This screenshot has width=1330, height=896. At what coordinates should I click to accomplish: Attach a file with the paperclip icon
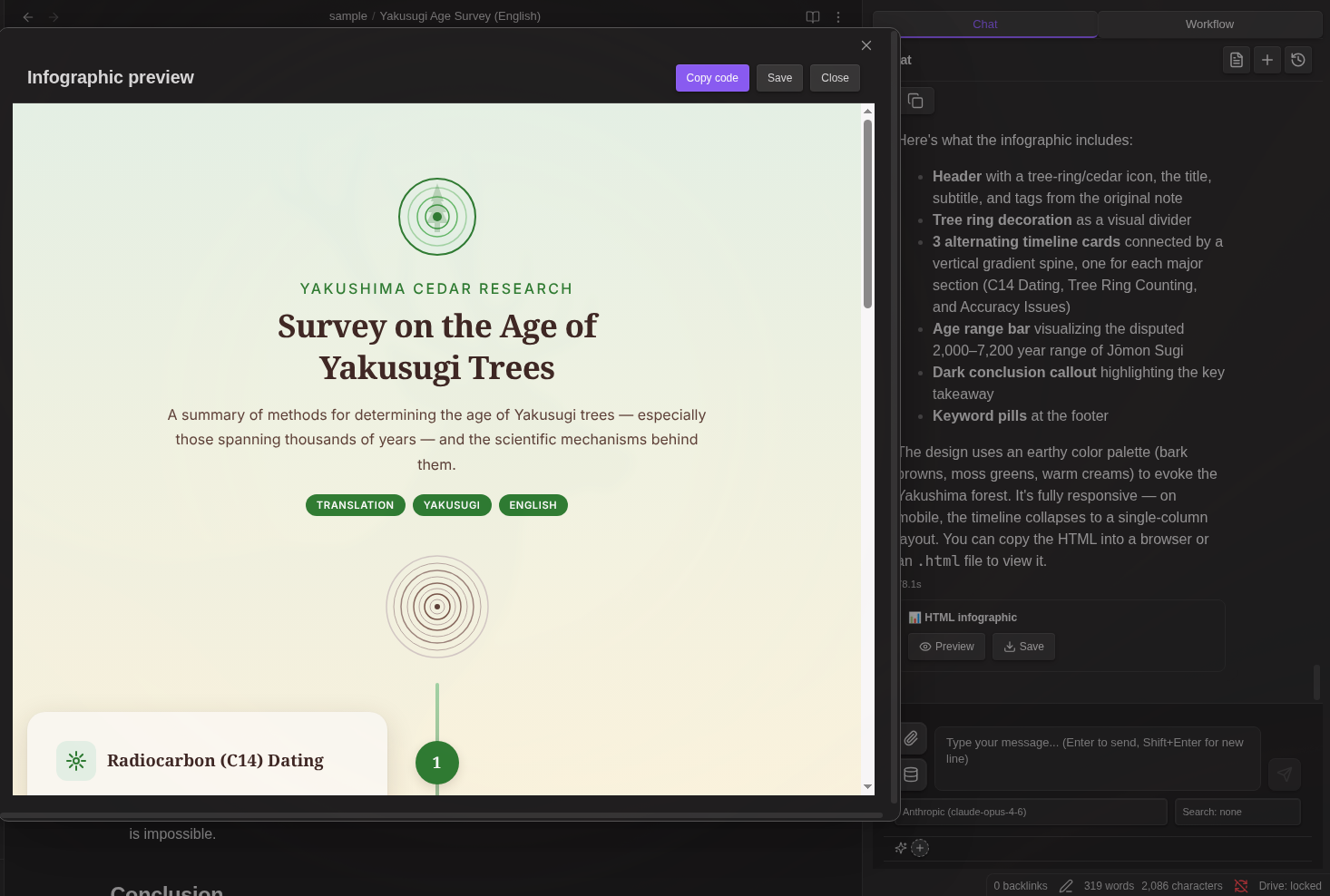(911, 738)
